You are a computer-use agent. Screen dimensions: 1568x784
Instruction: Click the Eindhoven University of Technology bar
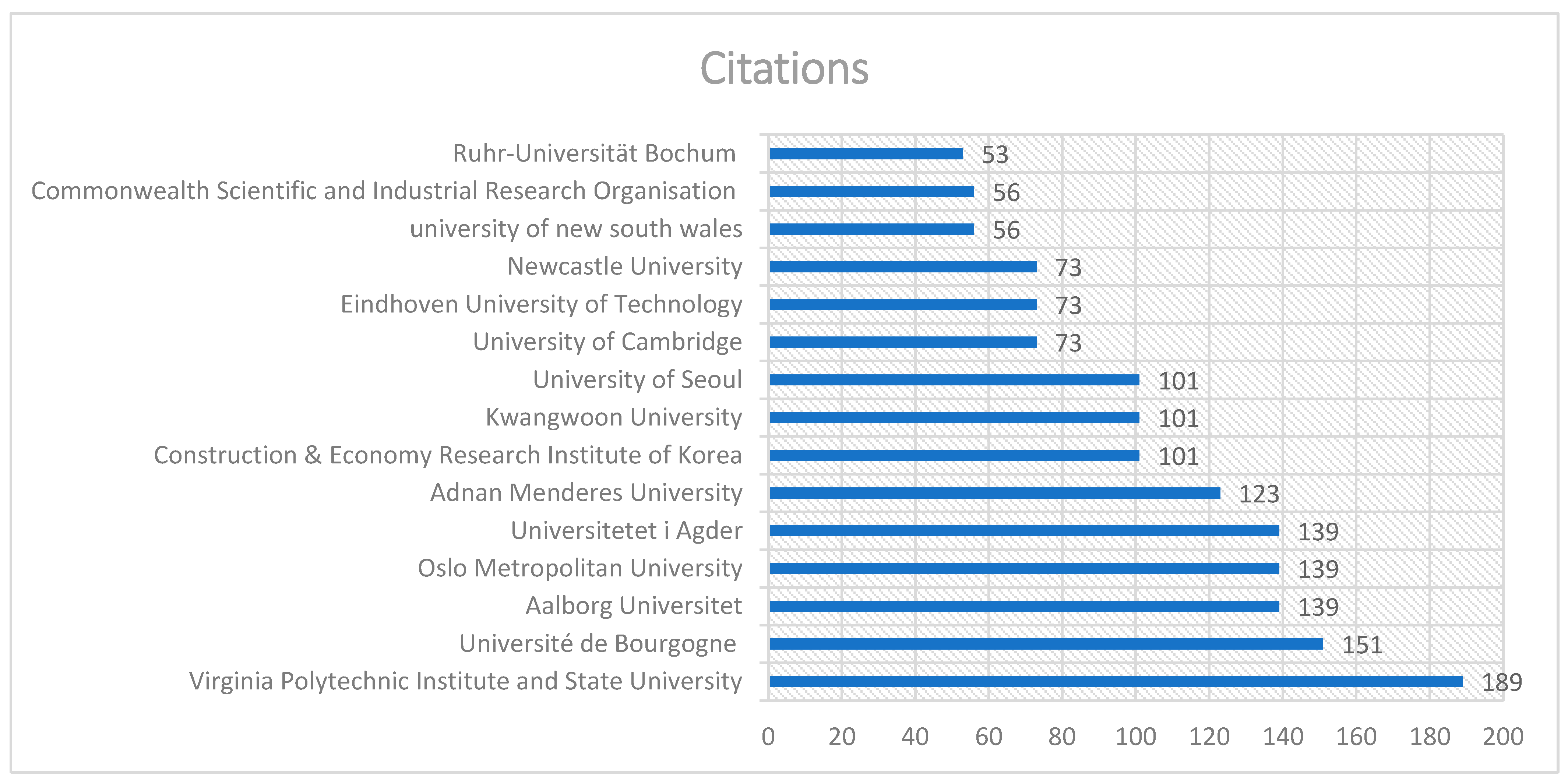click(x=902, y=304)
